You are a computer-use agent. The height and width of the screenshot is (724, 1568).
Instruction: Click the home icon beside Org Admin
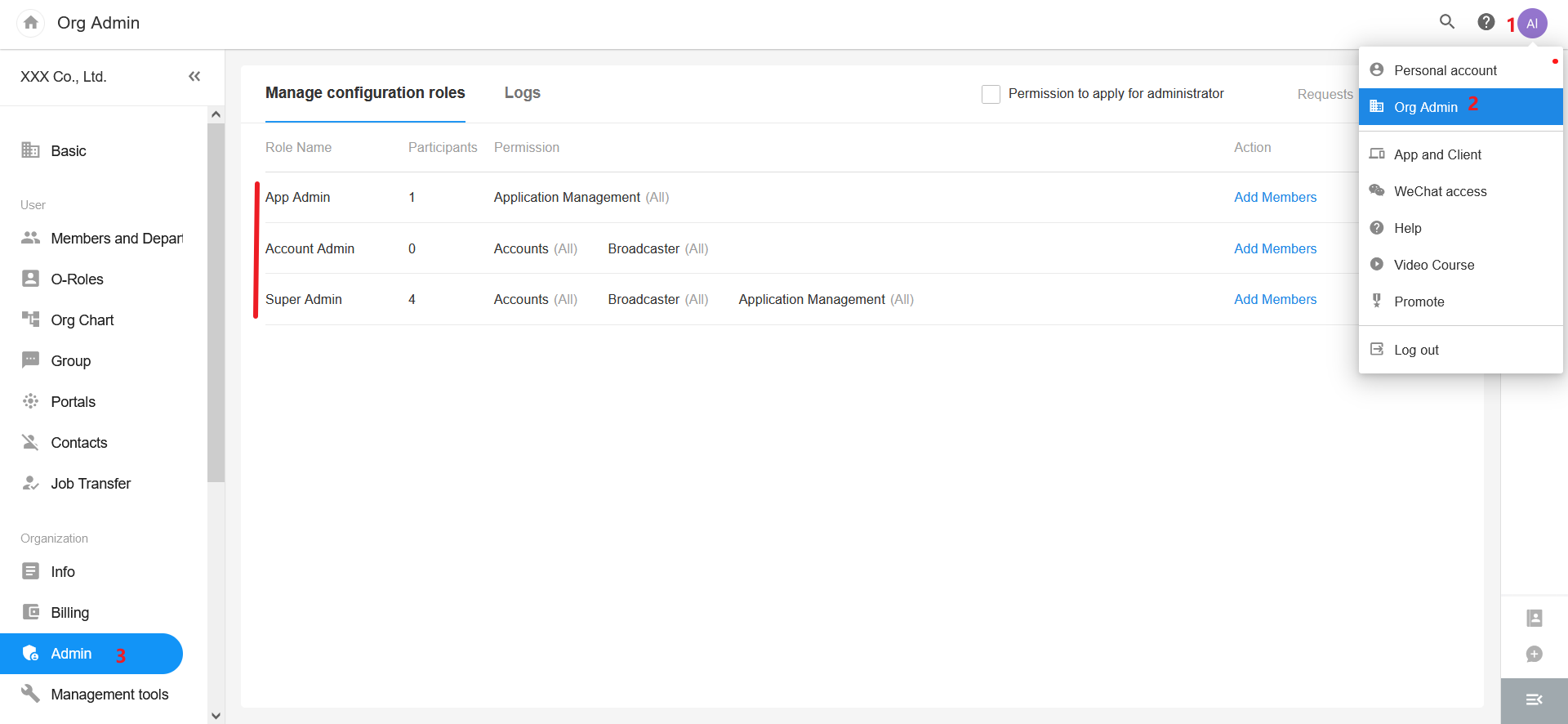31,23
